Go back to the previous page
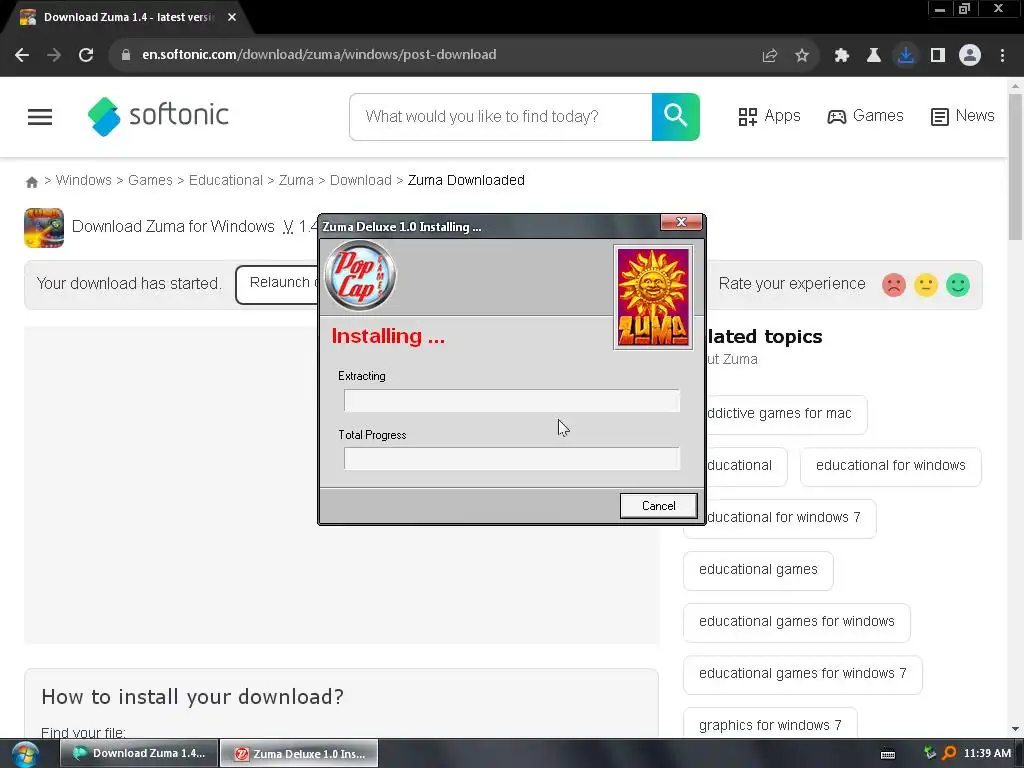1024x768 pixels. [22, 55]
